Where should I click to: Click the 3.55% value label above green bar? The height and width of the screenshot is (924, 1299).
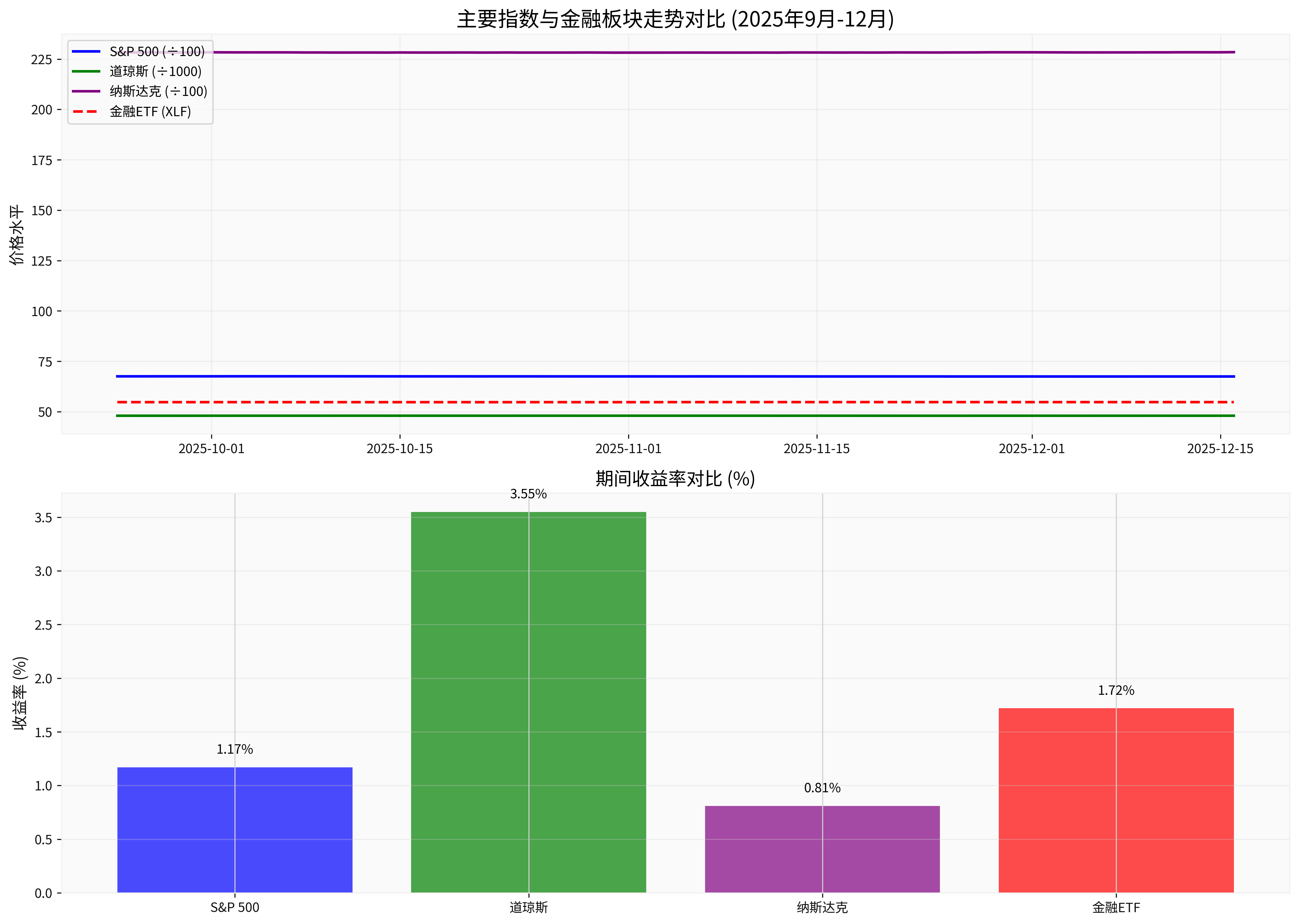tap(528, 495)
